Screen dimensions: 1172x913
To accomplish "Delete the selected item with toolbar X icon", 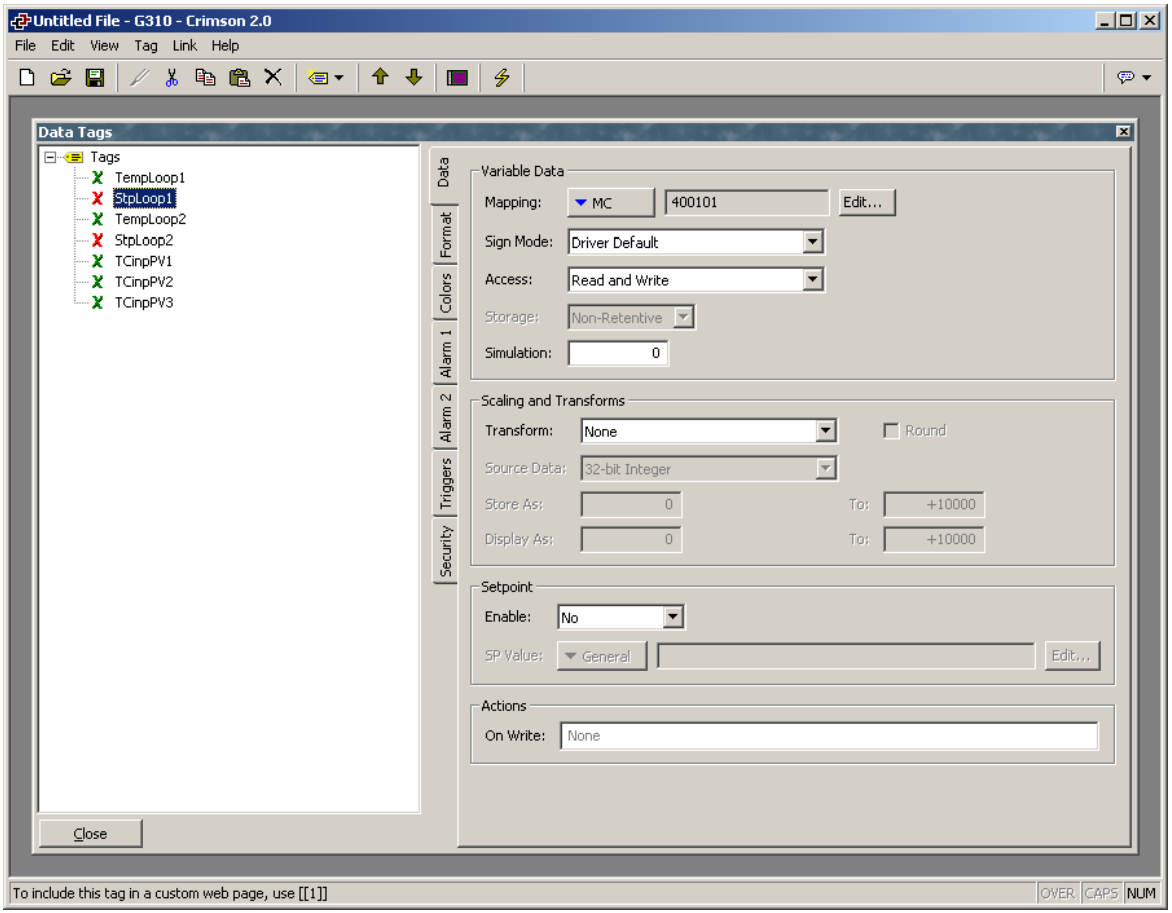I will pos(273,77).
